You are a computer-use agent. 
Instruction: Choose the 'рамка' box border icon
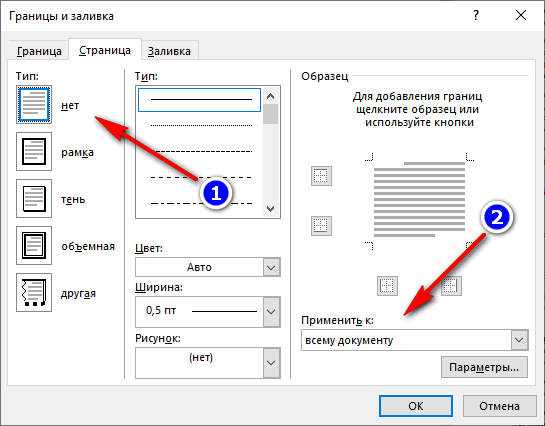(34, 151)
